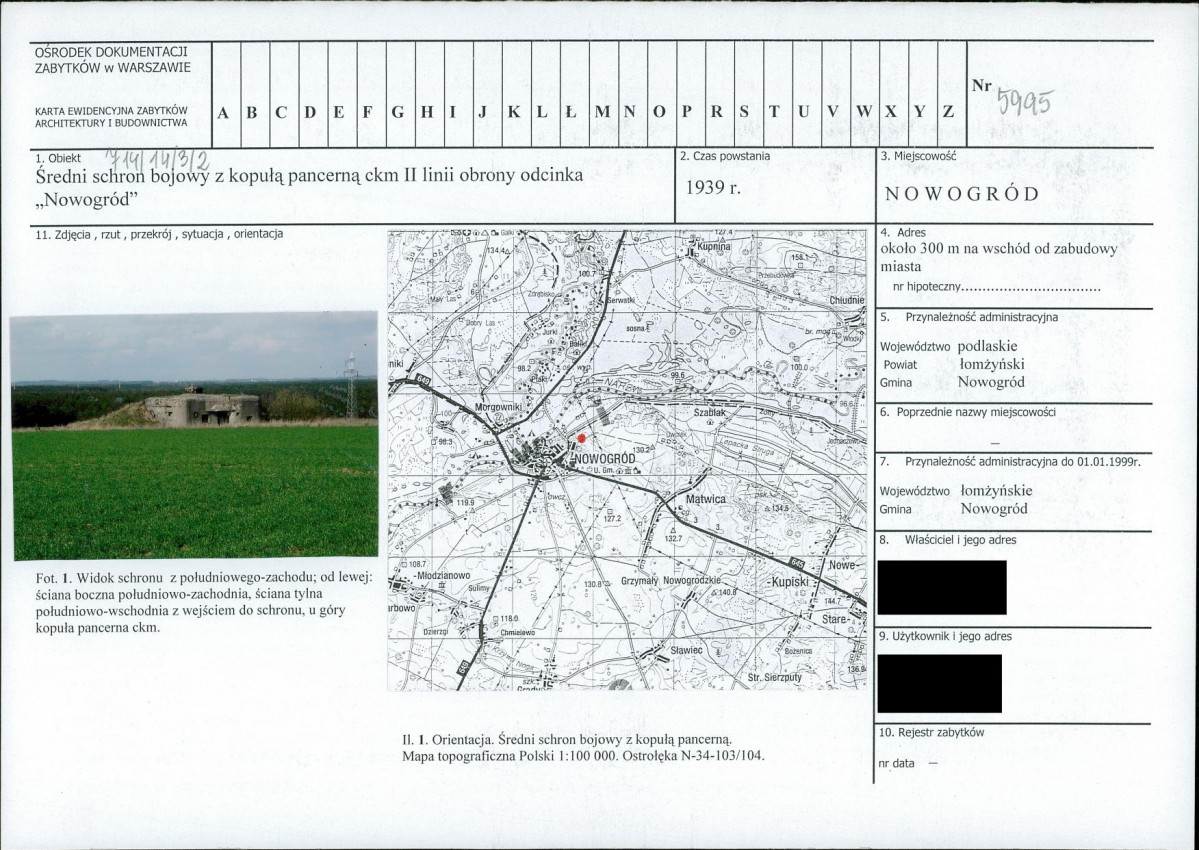Click the "Kupnina" label on the map

coord(714,247)
